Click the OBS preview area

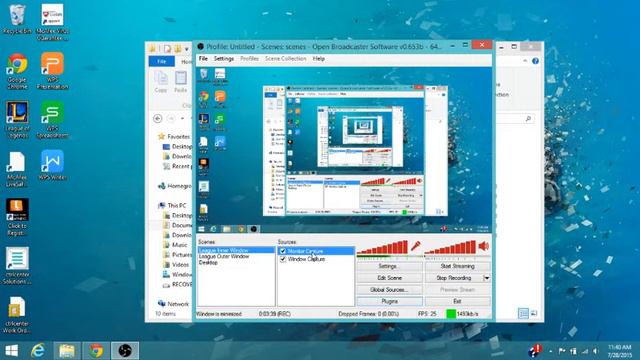344,150
